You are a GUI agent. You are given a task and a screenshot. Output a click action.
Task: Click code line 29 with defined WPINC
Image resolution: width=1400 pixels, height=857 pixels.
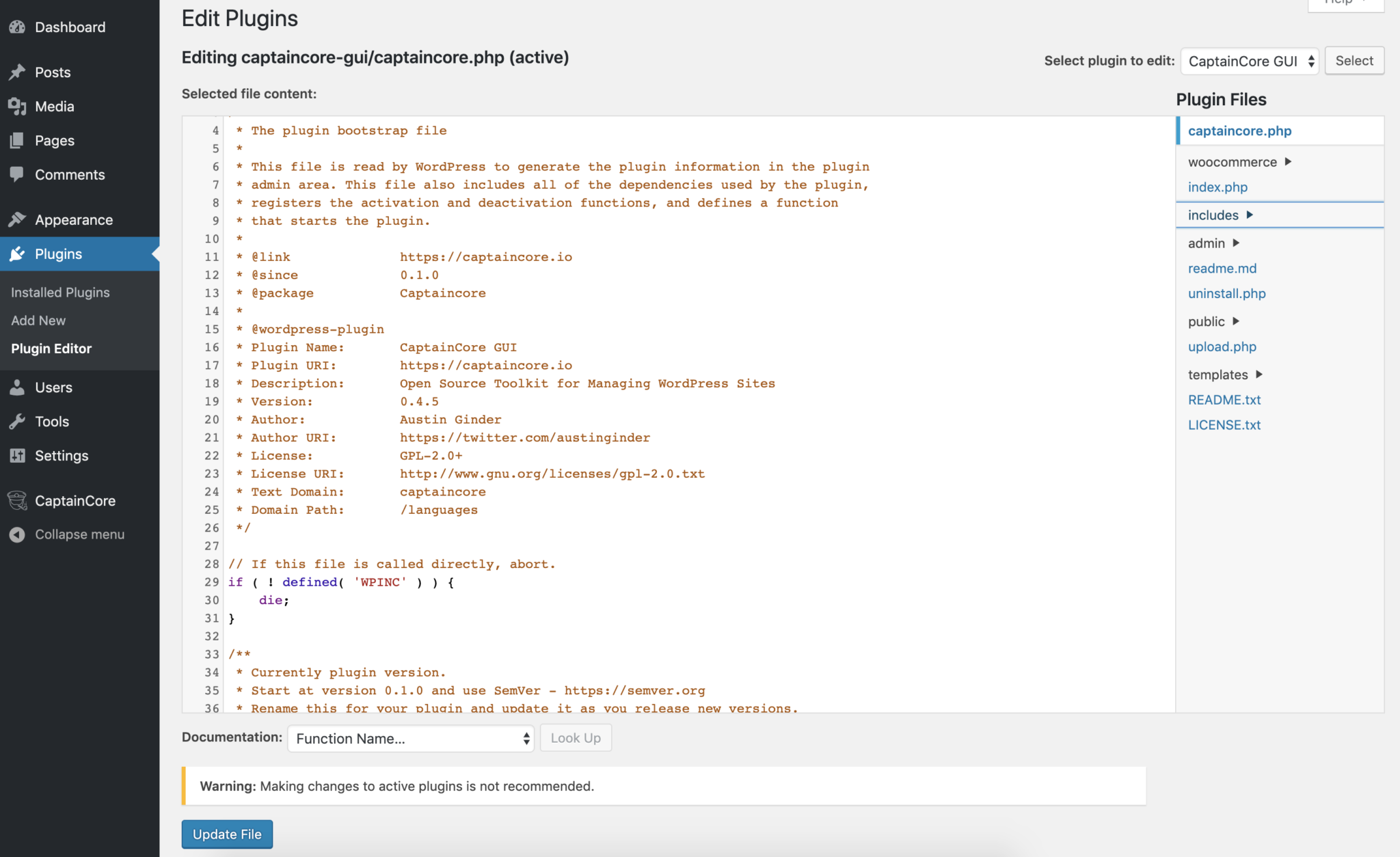coord(341,582)
